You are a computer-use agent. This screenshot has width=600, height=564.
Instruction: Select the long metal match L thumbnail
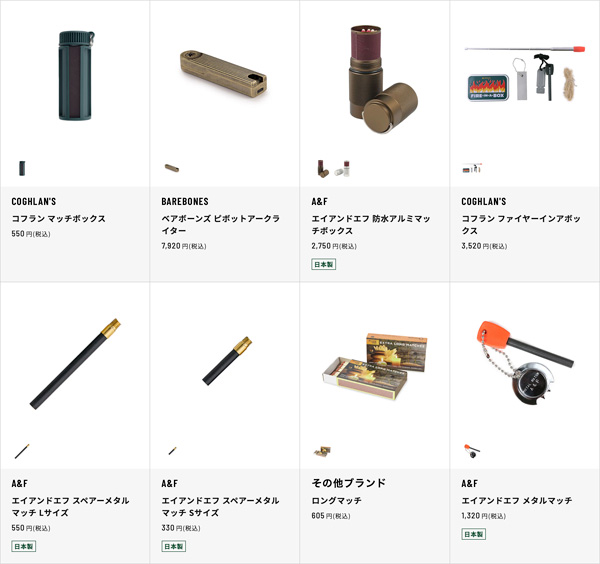[x=22, y=451]
